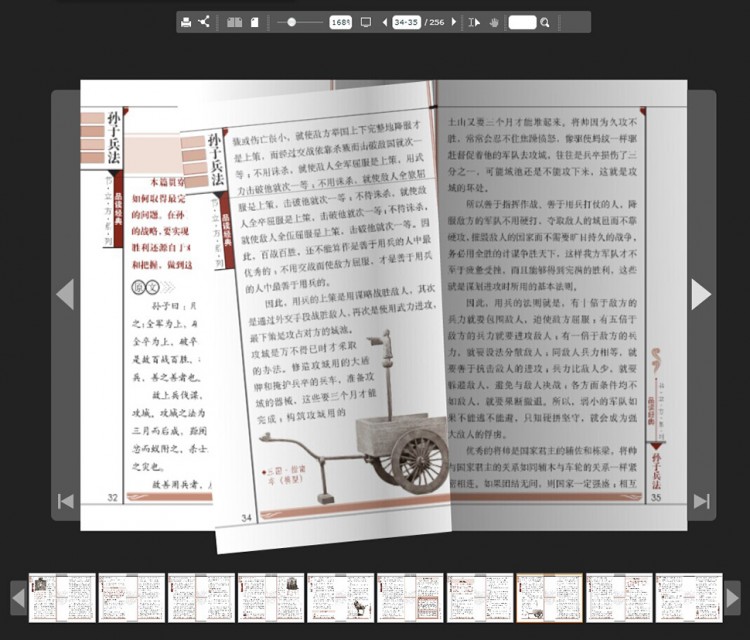Image resolution: width=750 pixels, height=640 pixels.
Task: Click the share icon in toolbar
Action: (x=204, y=22)
